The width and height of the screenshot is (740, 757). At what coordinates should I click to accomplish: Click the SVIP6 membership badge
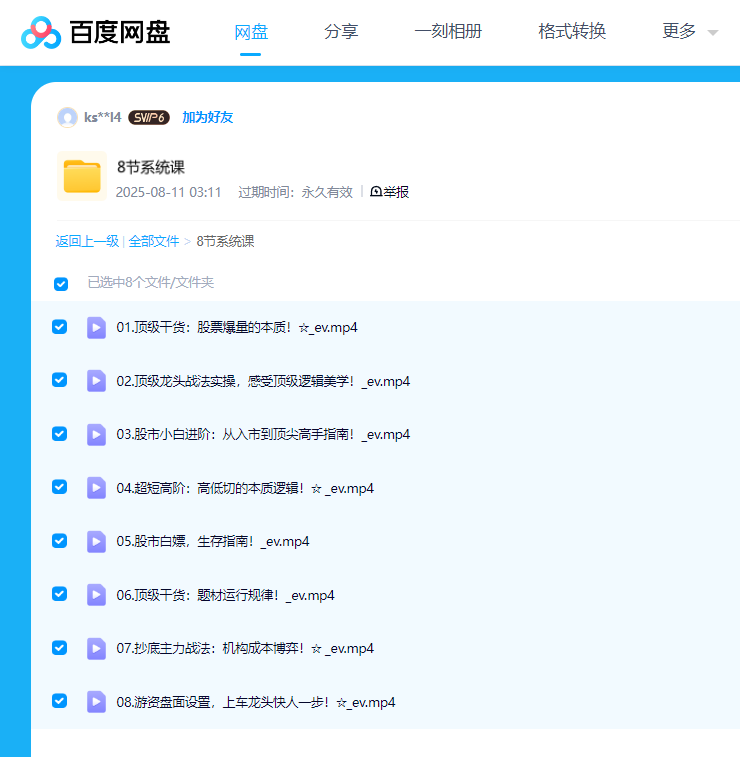[148, 117]
